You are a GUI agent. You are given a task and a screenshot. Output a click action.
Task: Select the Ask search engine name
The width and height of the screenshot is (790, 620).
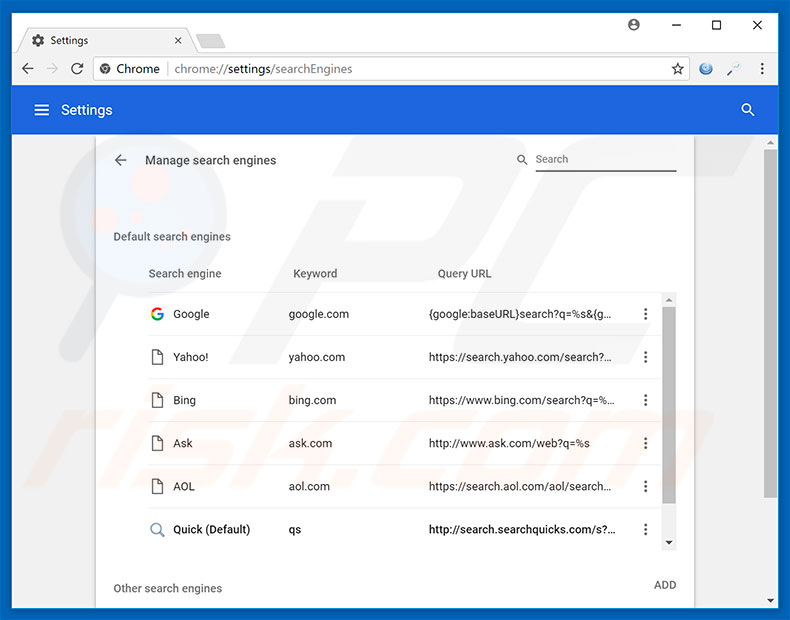tap(182, 443)
